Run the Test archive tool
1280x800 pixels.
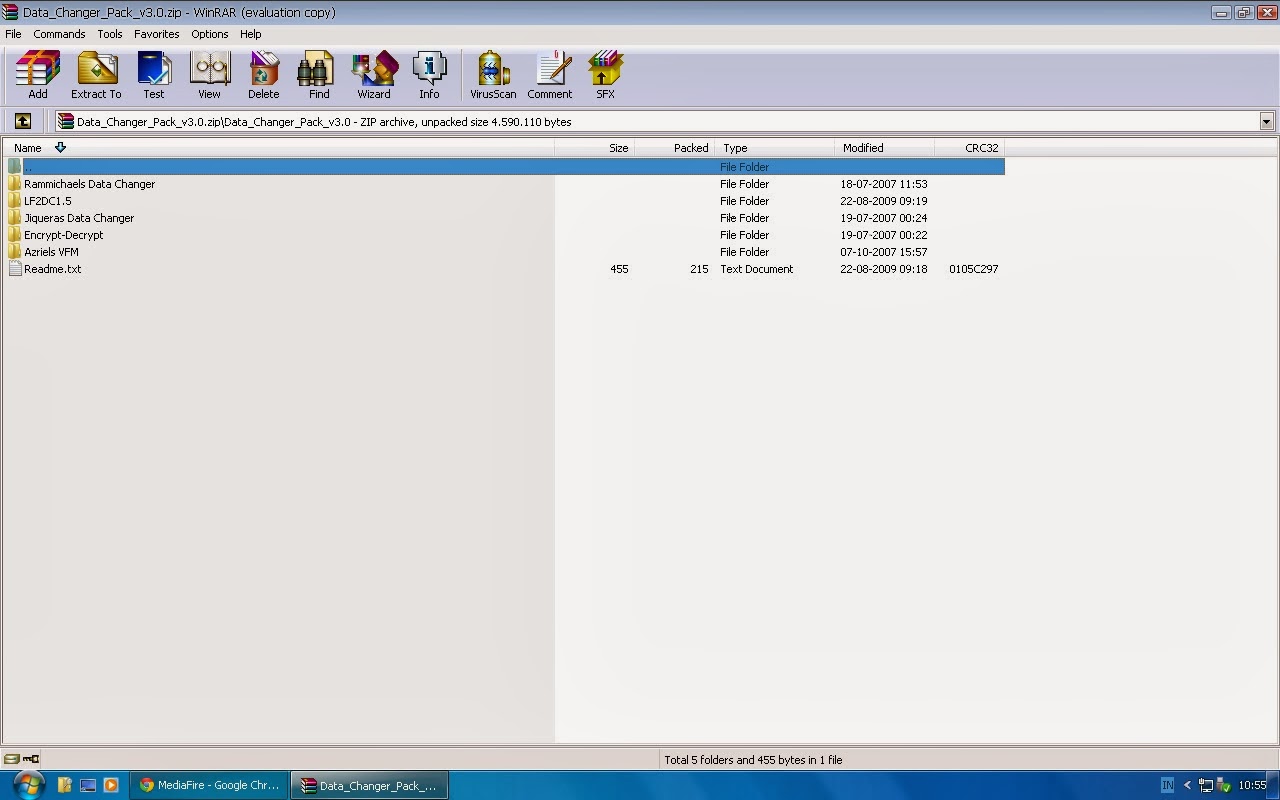tap(154, 76)
